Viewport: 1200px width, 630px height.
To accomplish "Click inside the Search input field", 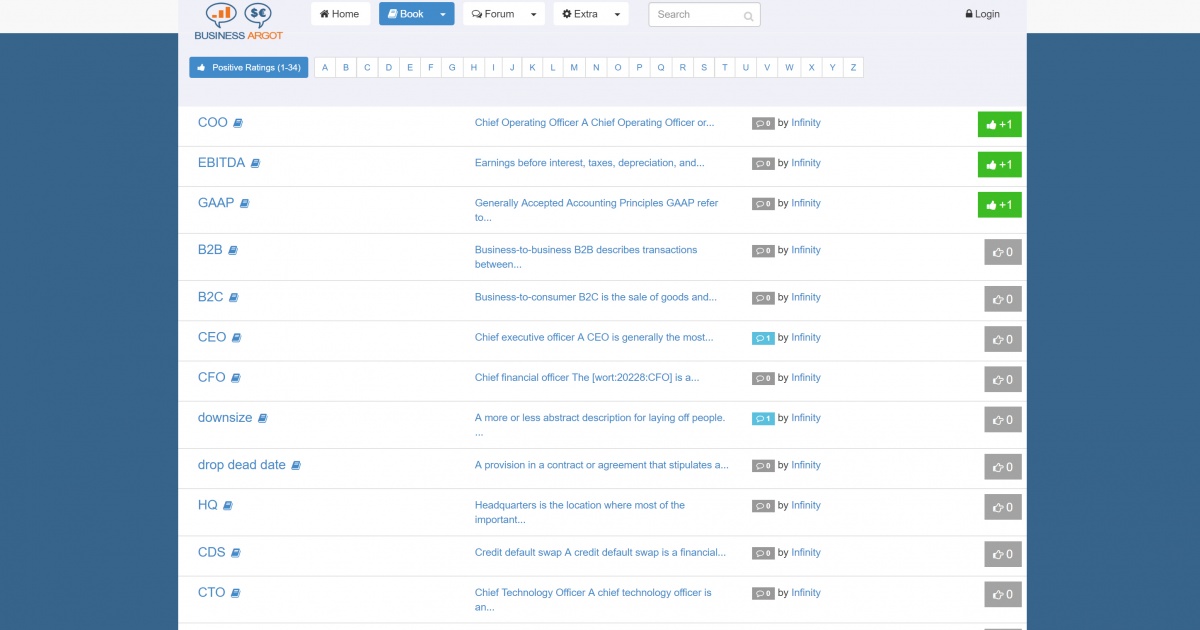I will click(693, 15).
